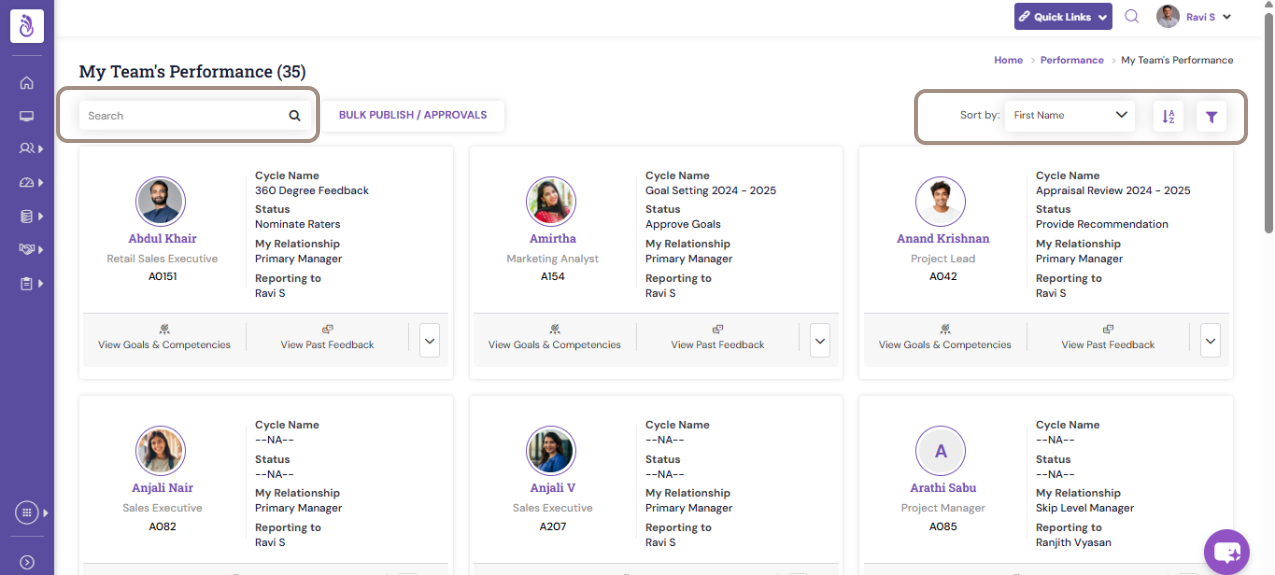Click 'My Team's Performance (35)' heading
The image size is (1275, 575).
click(x=193, y=71)
